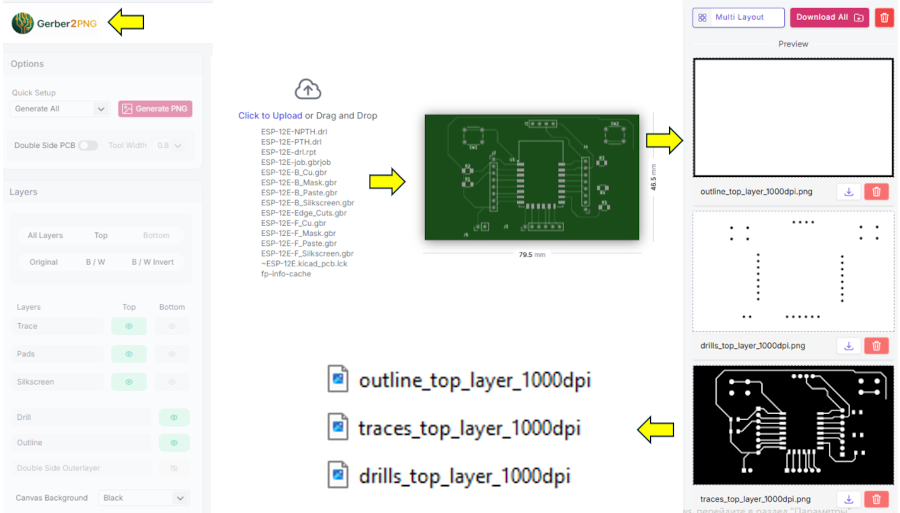This screenshot has width=900, height=513.
Task: Click file ESP-12E-B_Paste.gbr in the list
Action: coord(299,193)
